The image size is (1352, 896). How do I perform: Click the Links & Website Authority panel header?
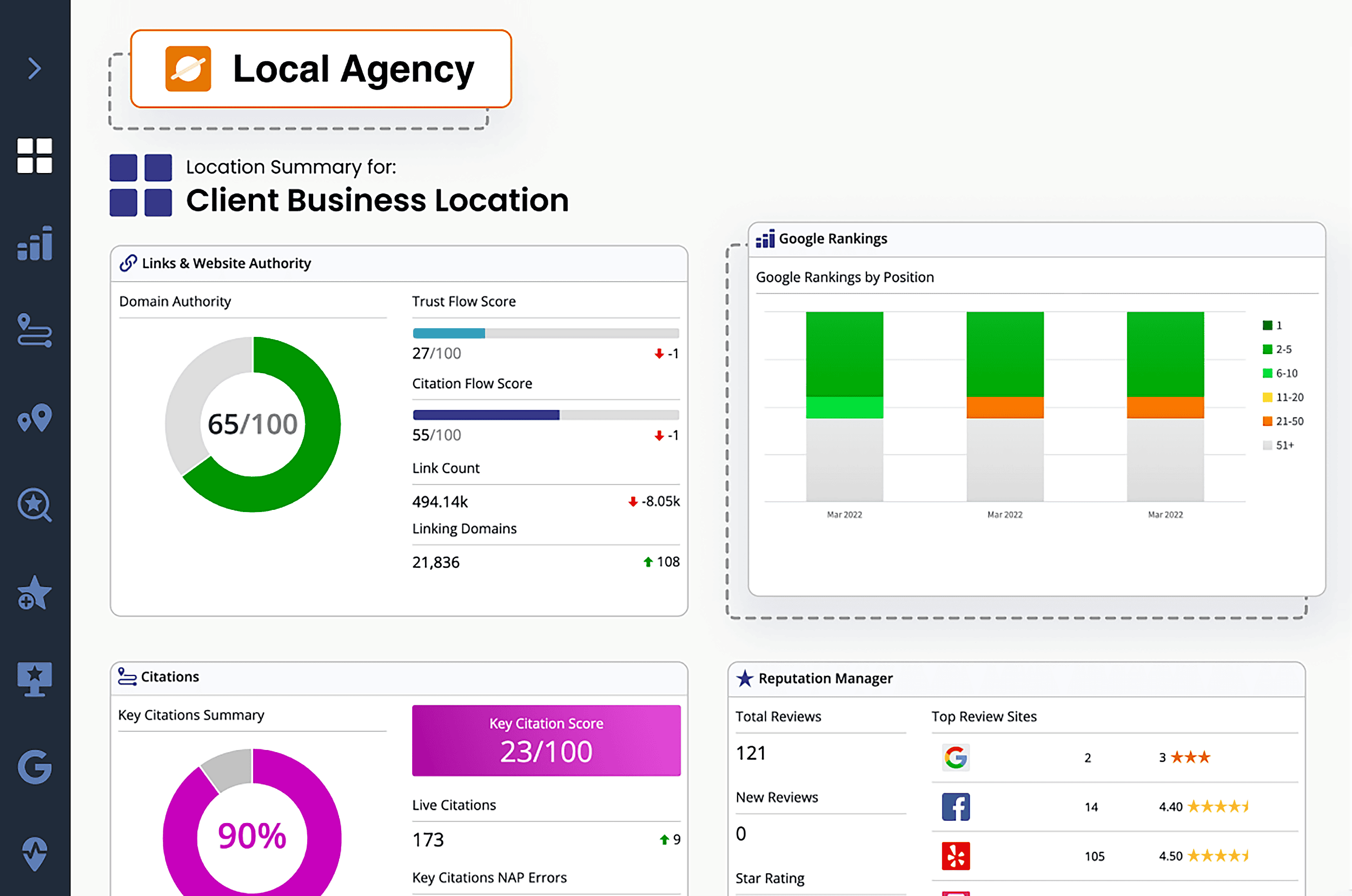pos(226,263)
